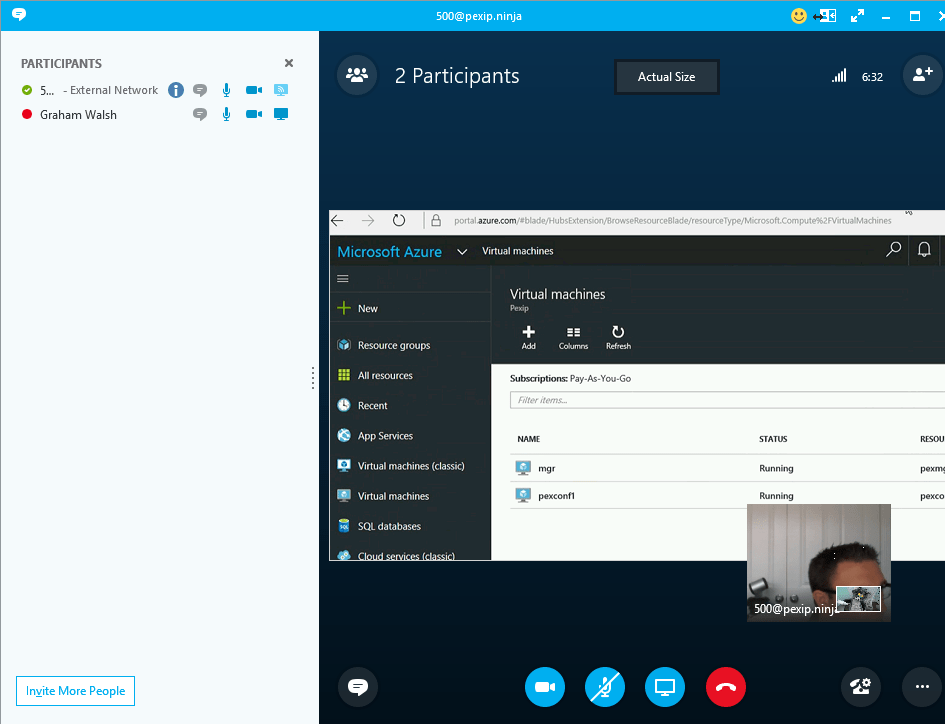The image size is (945, 724).
Task: Click the 2 Participants heading
Action: tap(457, 76)
